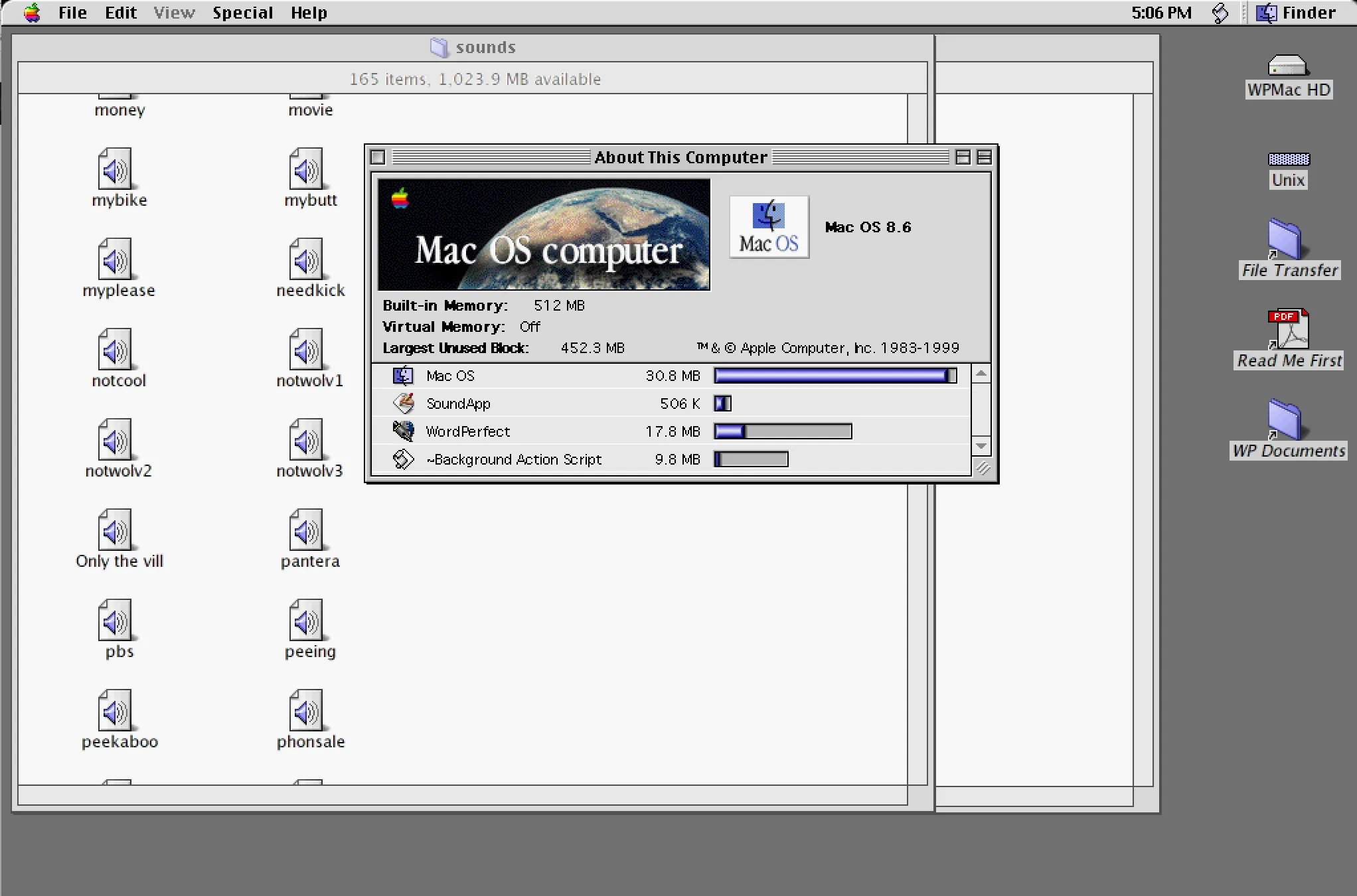Zoom the About This Computer window

(x=963, y=157)
